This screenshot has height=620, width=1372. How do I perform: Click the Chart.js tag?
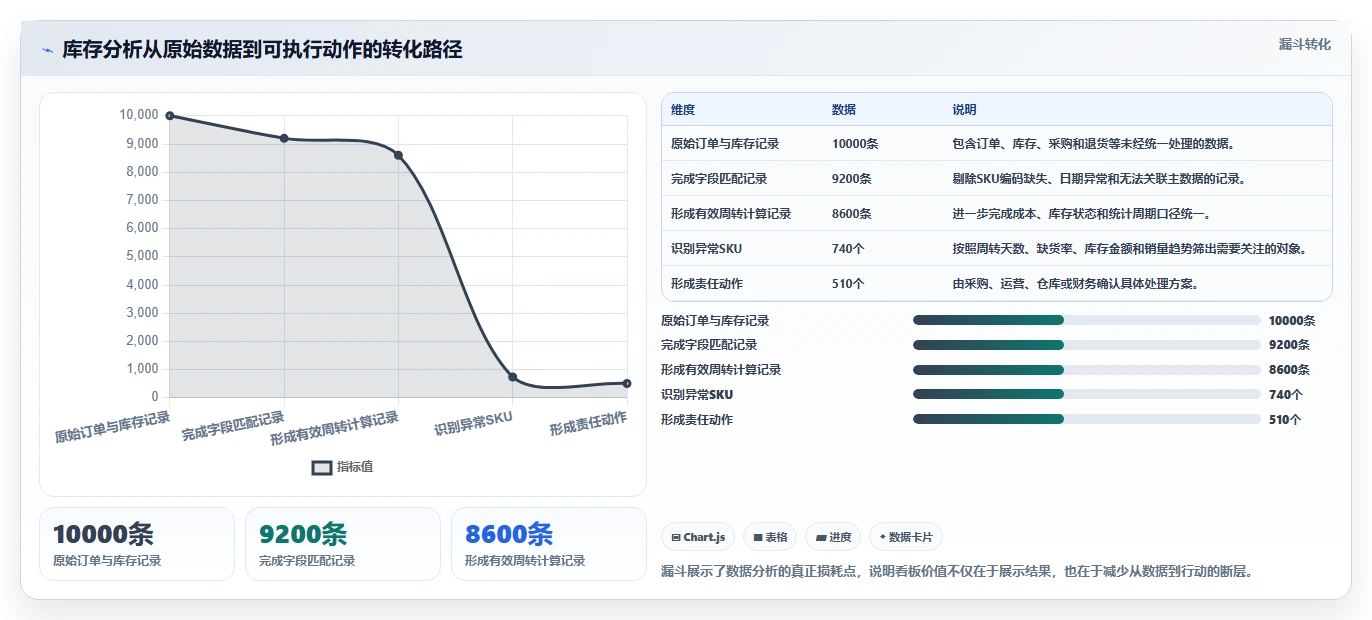point(698,537)
